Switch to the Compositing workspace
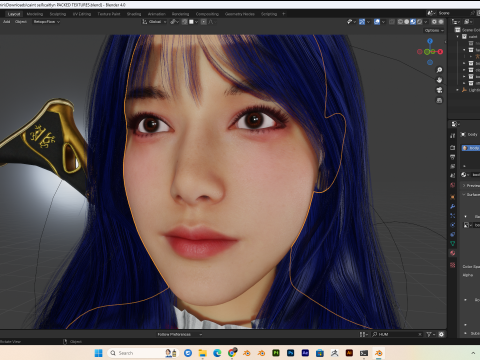Viewport: 480px width, 360px height. [x=207, y=14]
